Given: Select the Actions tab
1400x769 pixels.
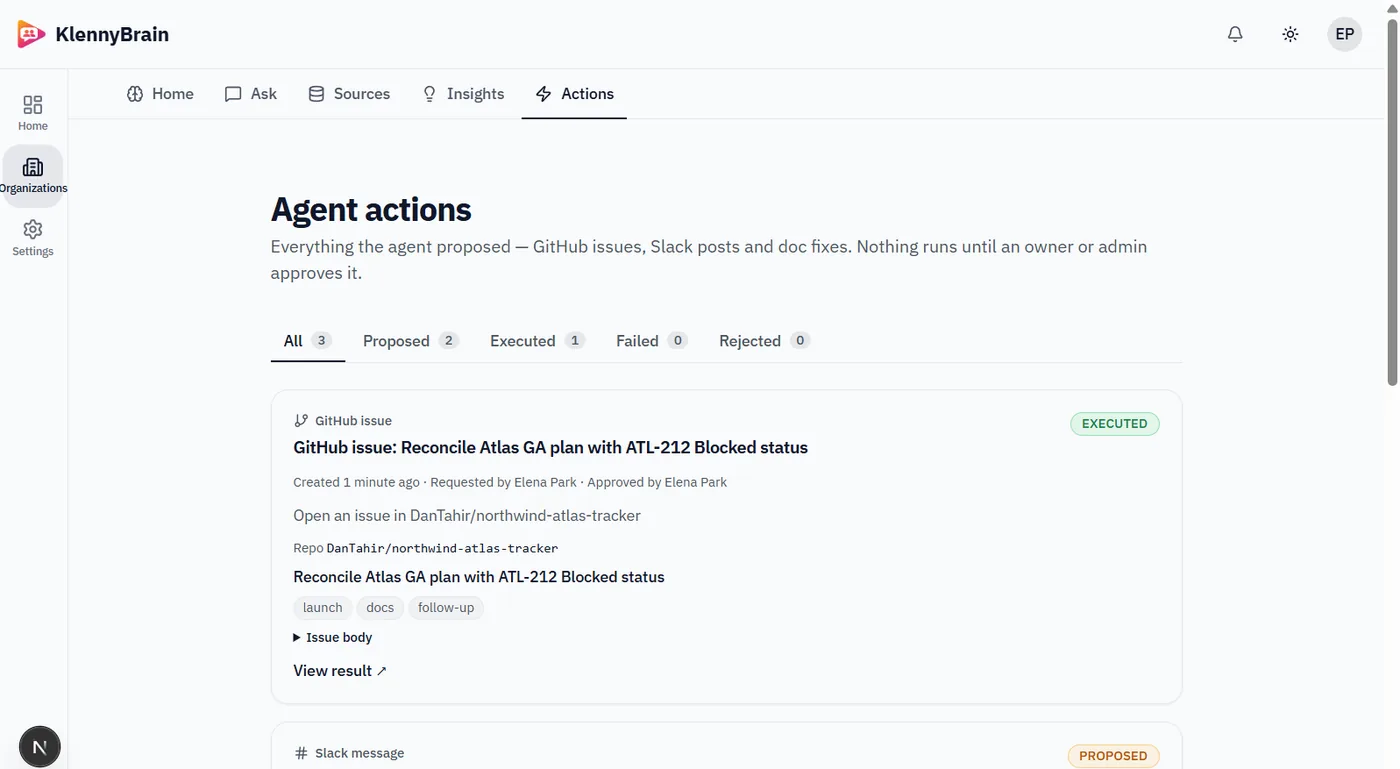Looking at the screenshot, I should click(x=574, y=94).
